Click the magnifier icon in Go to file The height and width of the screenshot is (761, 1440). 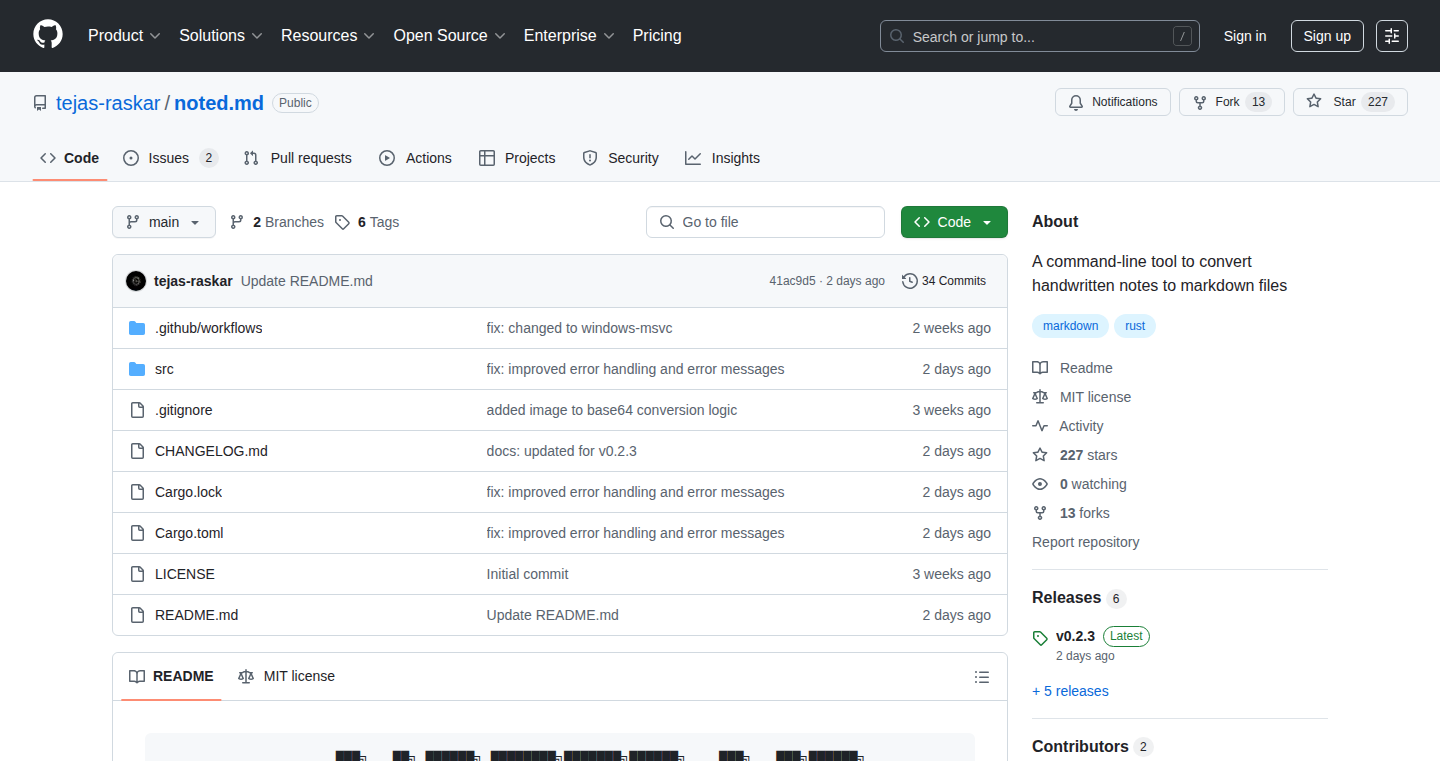(x=667, y=222)
